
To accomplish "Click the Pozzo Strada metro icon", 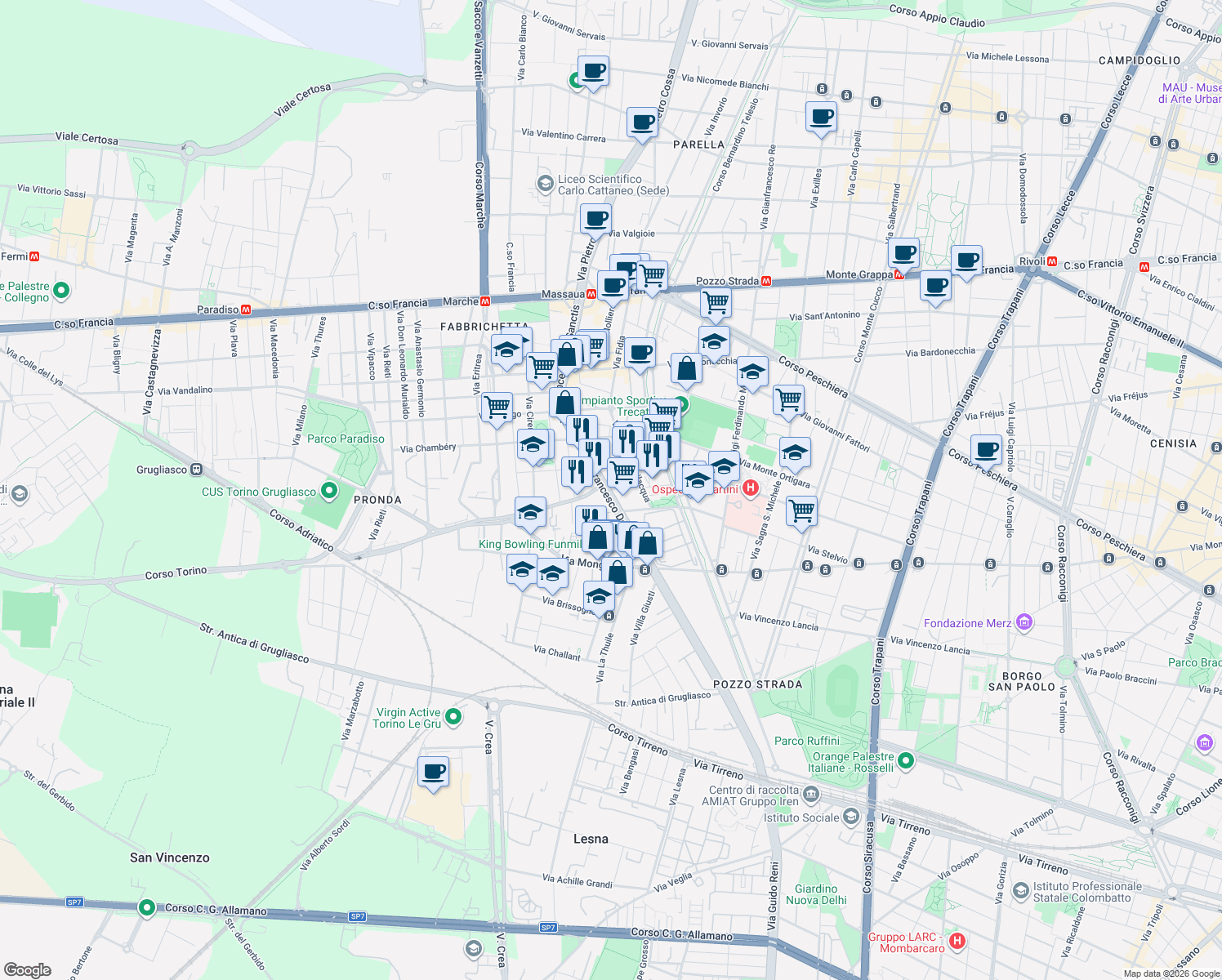I will (x=766, y=281).
